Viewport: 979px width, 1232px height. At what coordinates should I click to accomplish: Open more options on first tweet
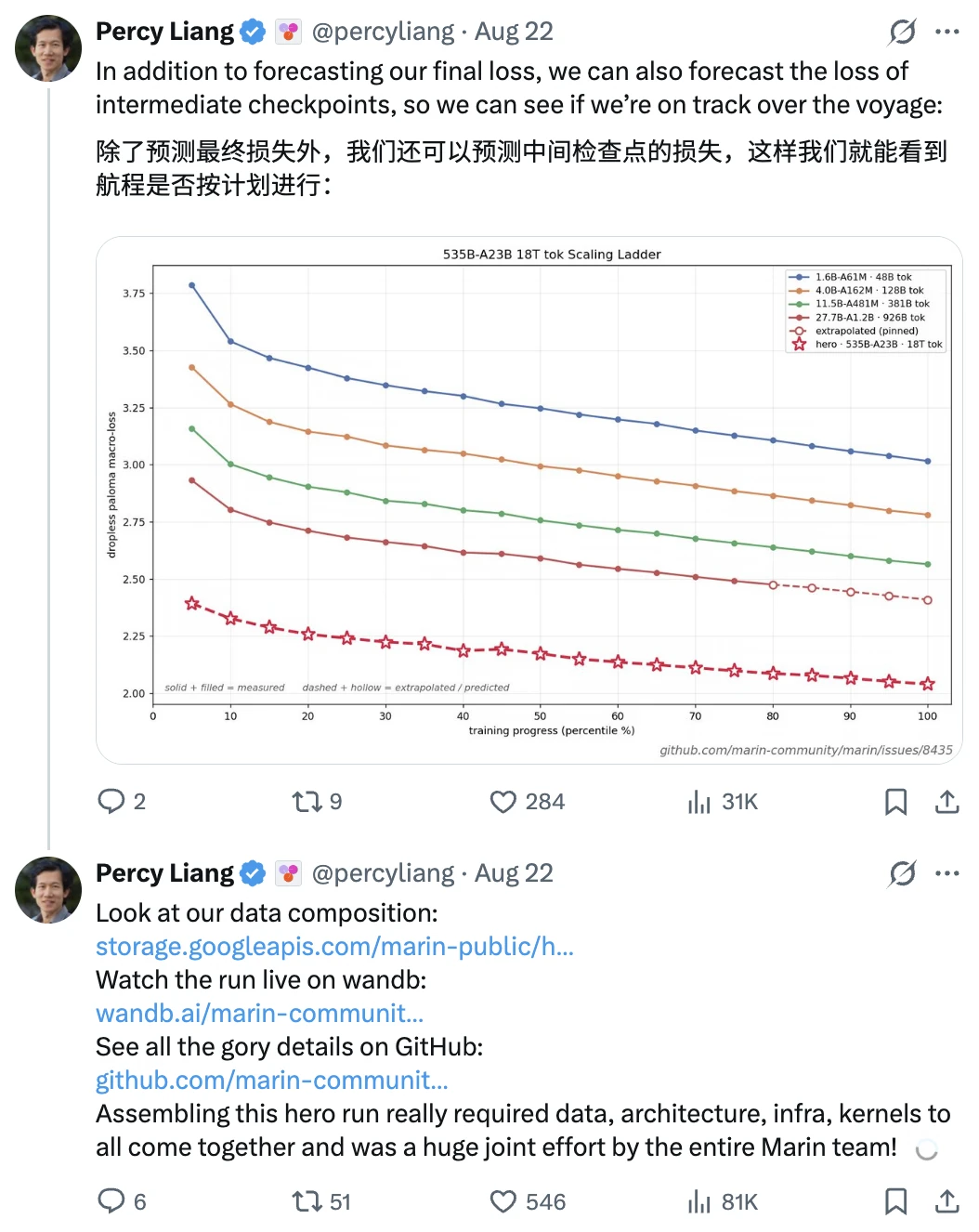pyautogui.click(x=947, y=32)
